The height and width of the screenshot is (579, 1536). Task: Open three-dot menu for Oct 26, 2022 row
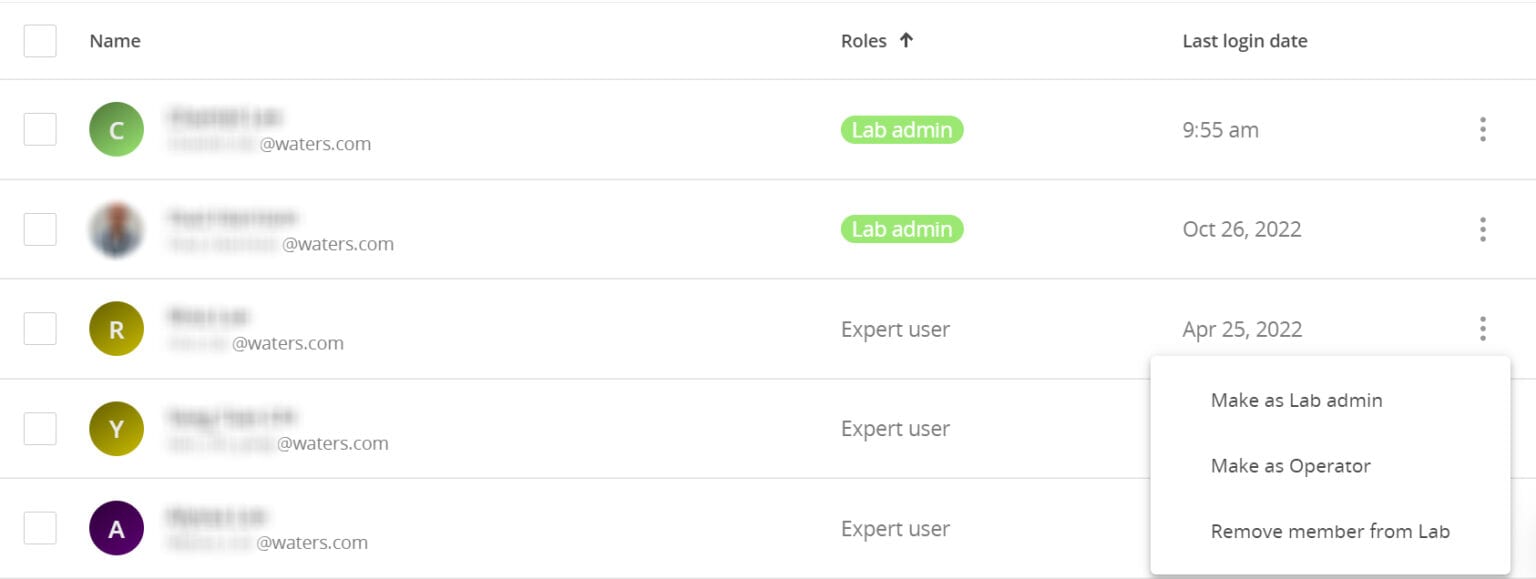(1482, 230)
